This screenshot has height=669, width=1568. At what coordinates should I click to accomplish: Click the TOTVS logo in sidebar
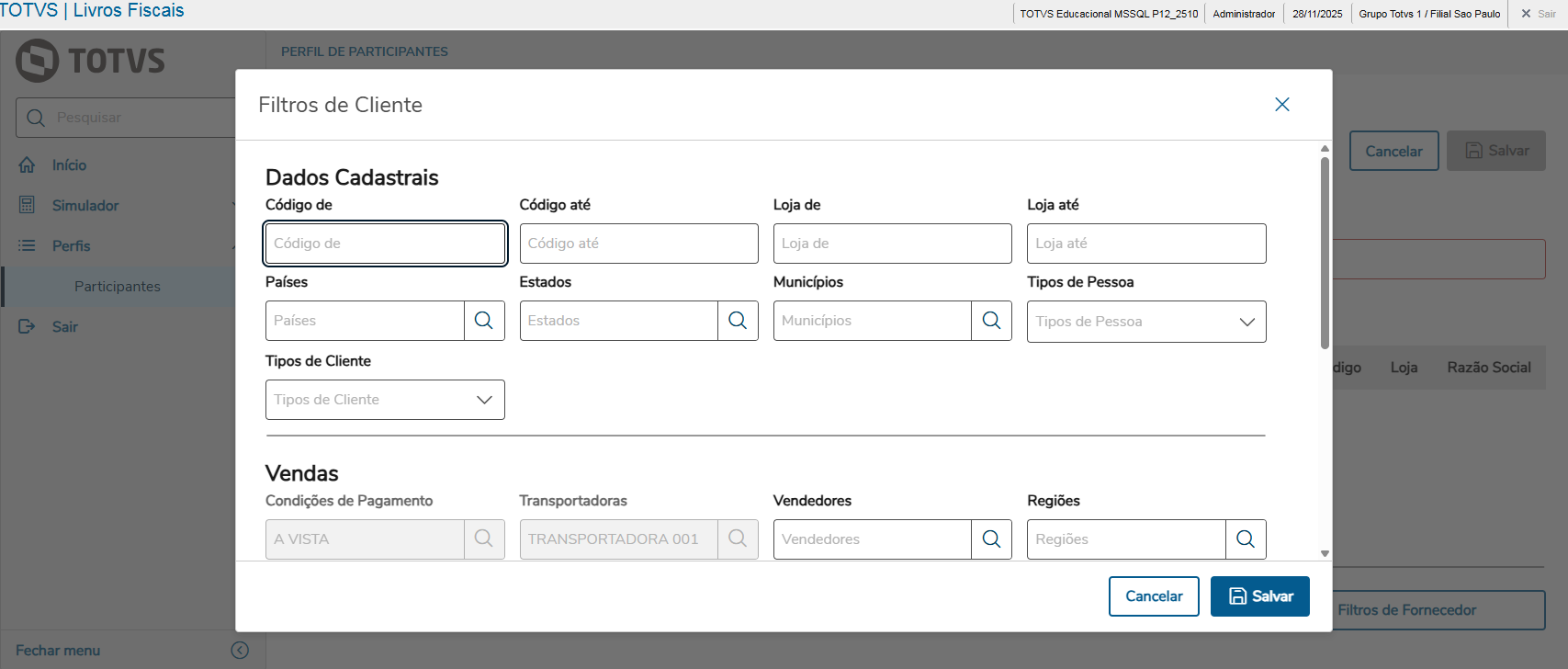tap(90, 61)
